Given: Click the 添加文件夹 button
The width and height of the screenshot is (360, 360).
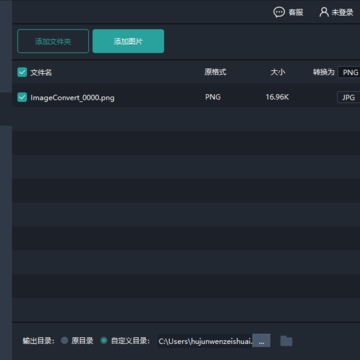Looking at the screenshot, I should [x=53, y=41].
